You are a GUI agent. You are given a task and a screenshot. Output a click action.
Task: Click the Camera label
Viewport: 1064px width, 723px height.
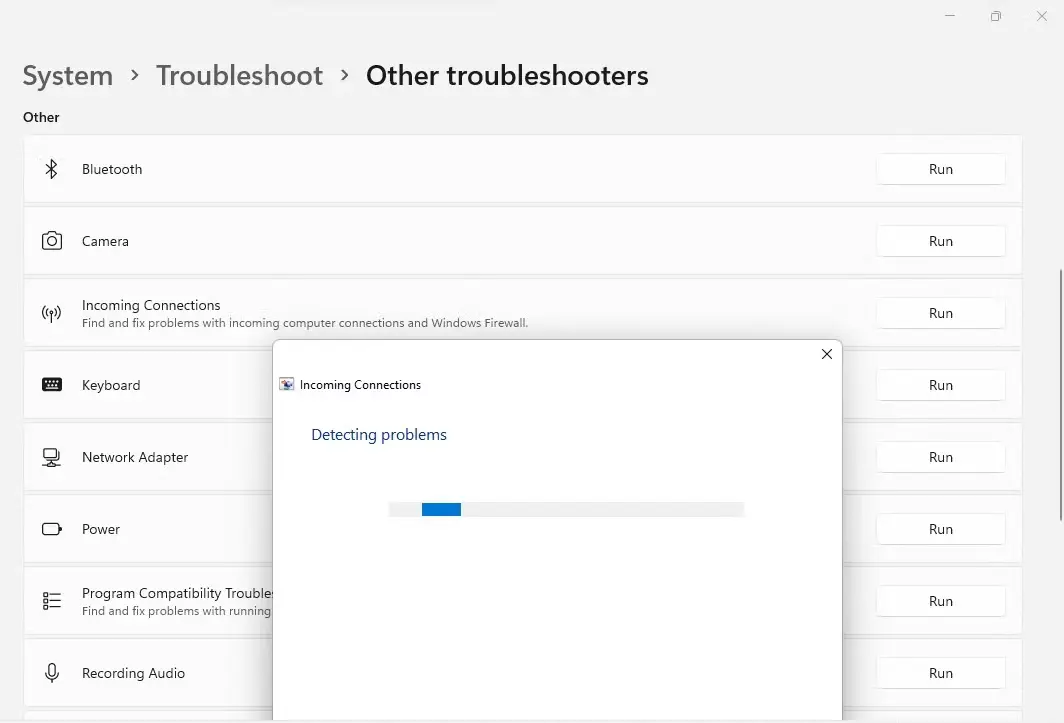pyautogui.click(x=105, y=241)
